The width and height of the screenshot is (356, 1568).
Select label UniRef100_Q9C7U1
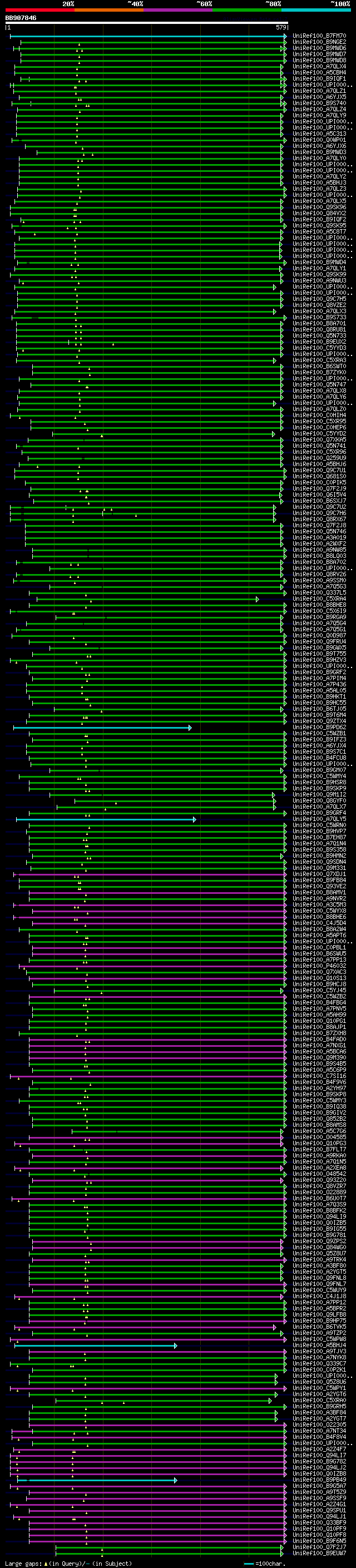tap(319, 470)
